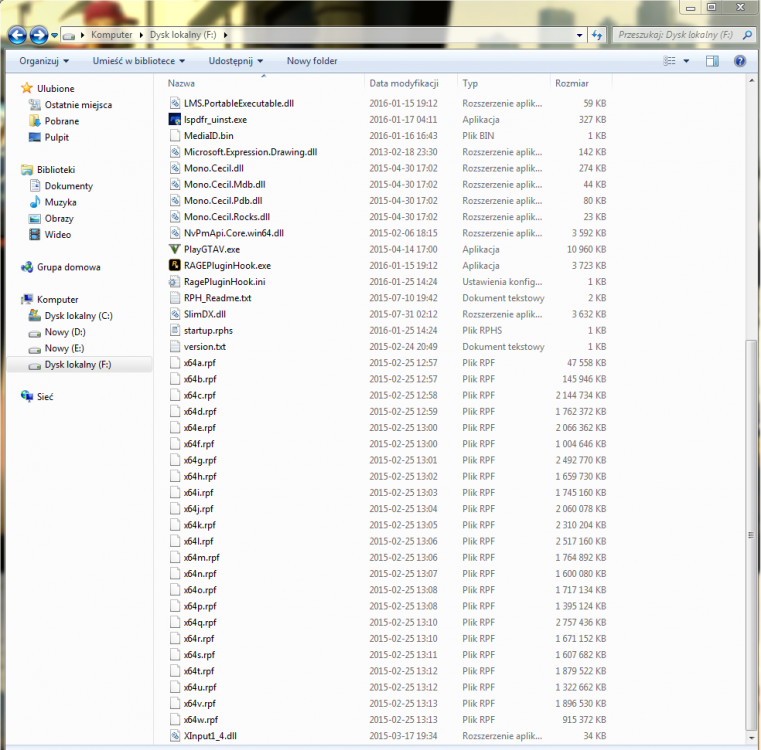Expand the arrow after Komputer in breadcrumb
The height and width of the screenshot is (750, 761).
pos(141,35)
